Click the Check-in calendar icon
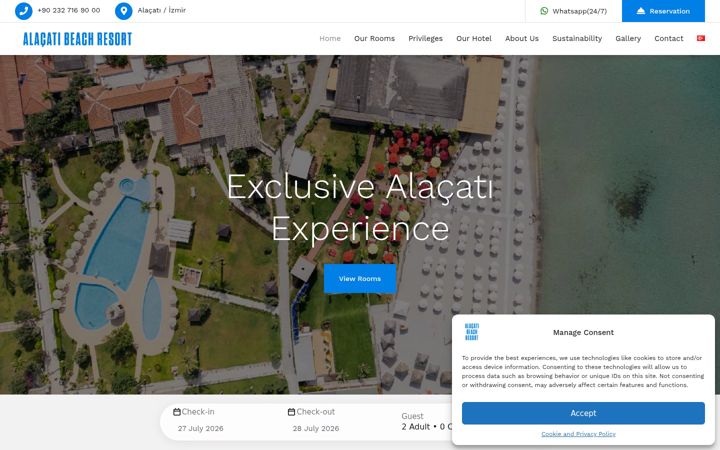Screen dimensions: 720x450 point(177,412)
